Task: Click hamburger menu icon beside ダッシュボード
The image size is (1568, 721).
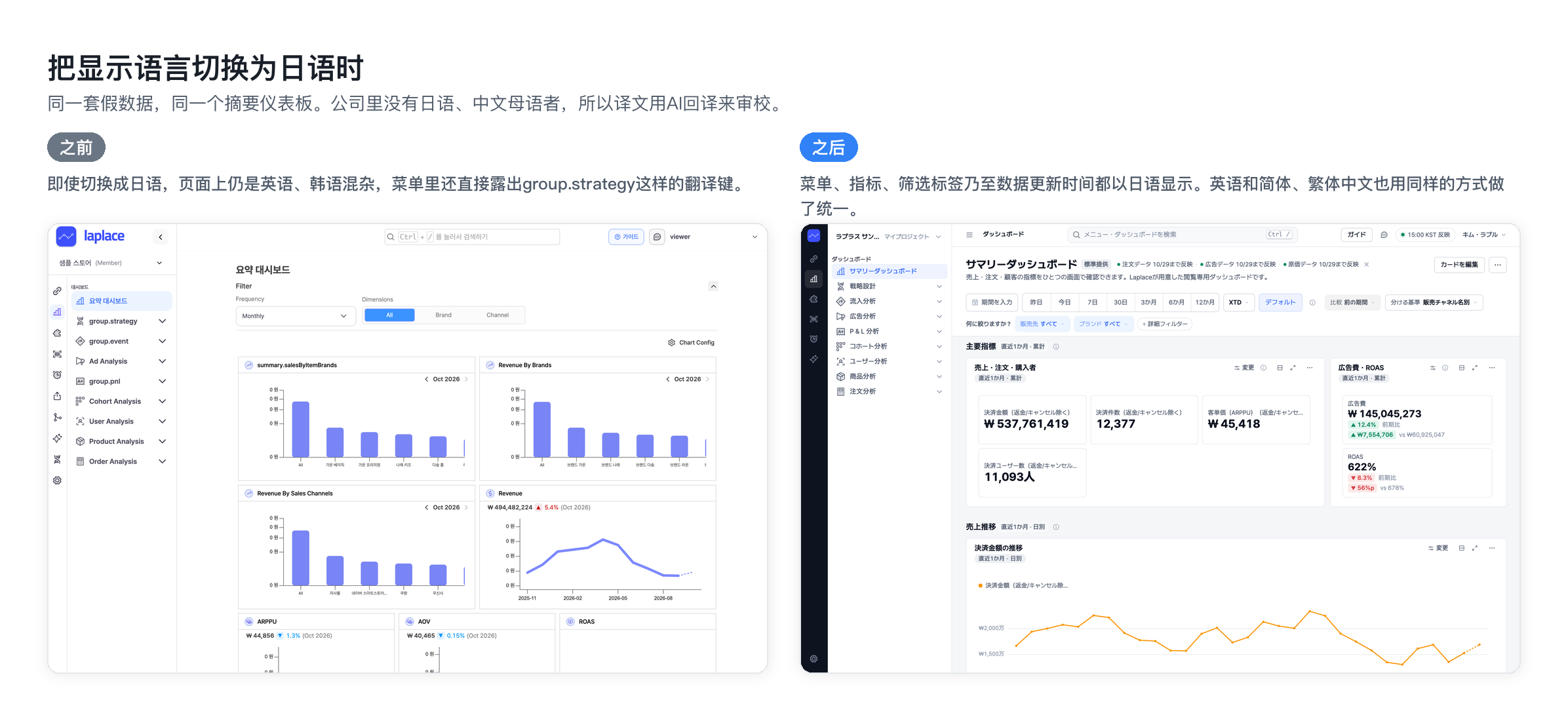Action: (970, 235)
